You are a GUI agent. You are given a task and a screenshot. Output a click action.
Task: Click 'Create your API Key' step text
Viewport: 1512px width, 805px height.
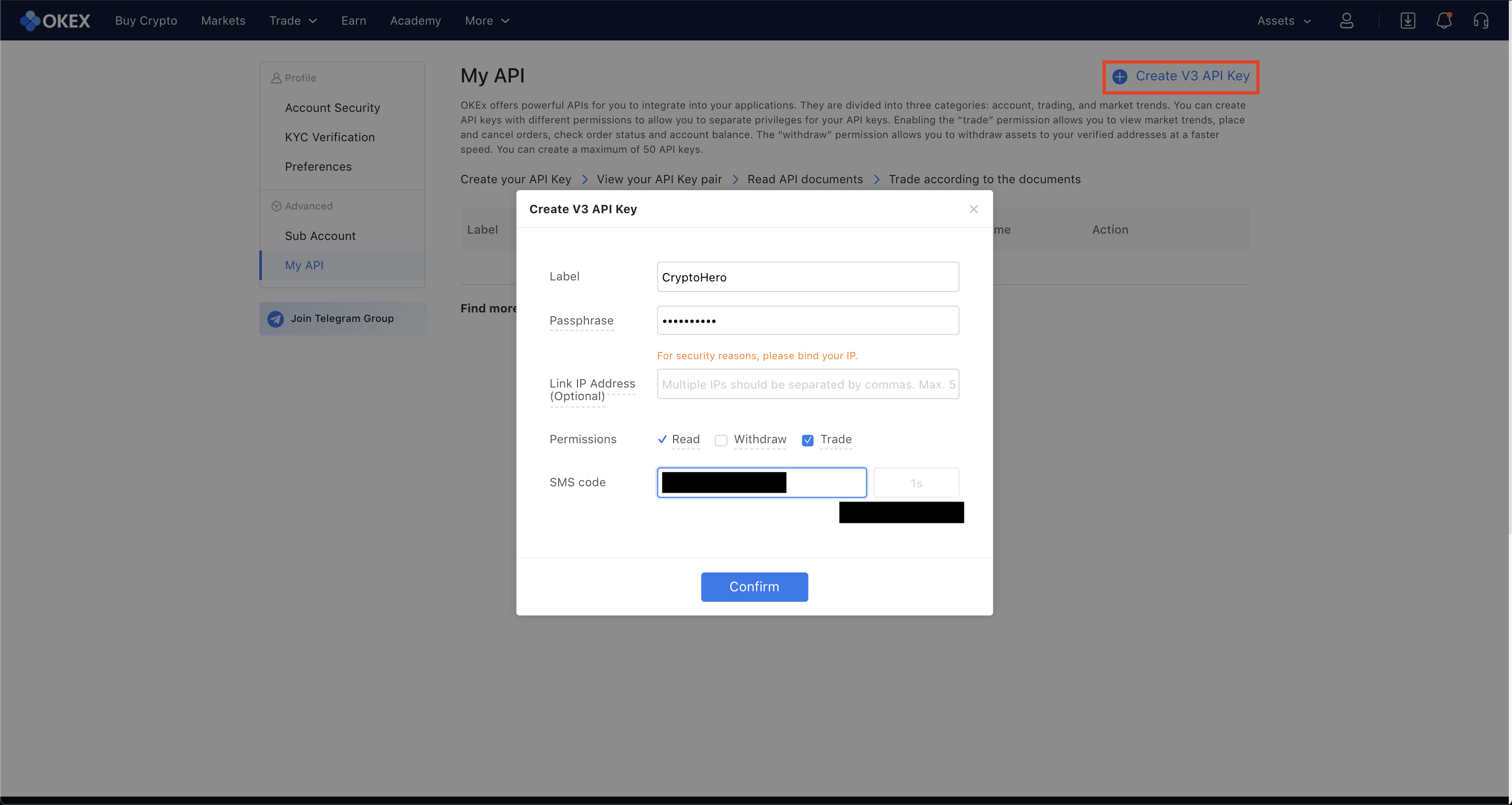[x=516, y=179]
